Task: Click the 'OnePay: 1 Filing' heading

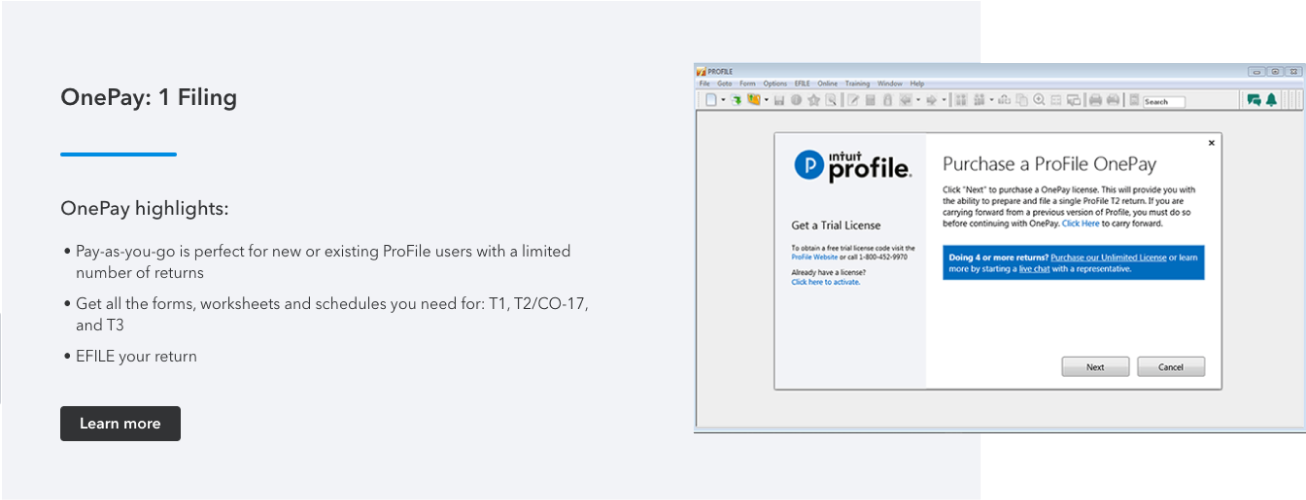Action: (148, 98)
